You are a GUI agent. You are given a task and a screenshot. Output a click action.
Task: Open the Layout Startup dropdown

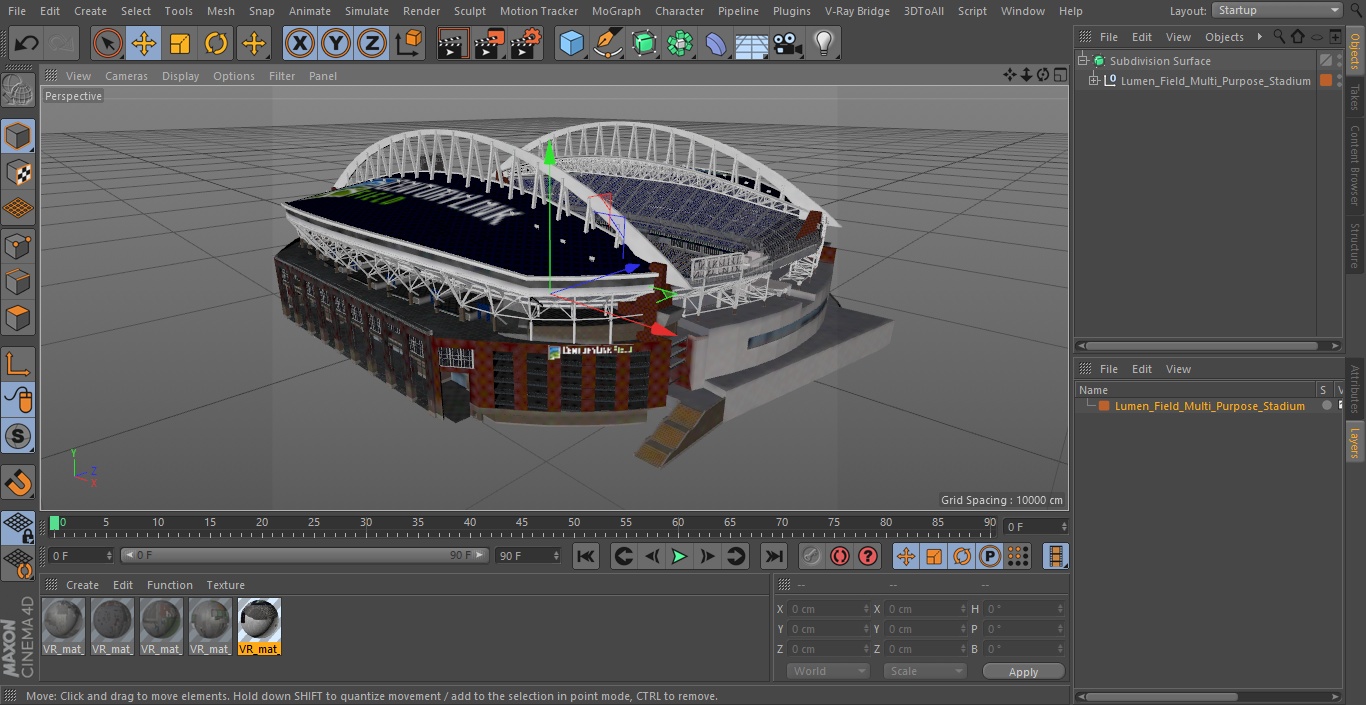(x=1277, y=10)
